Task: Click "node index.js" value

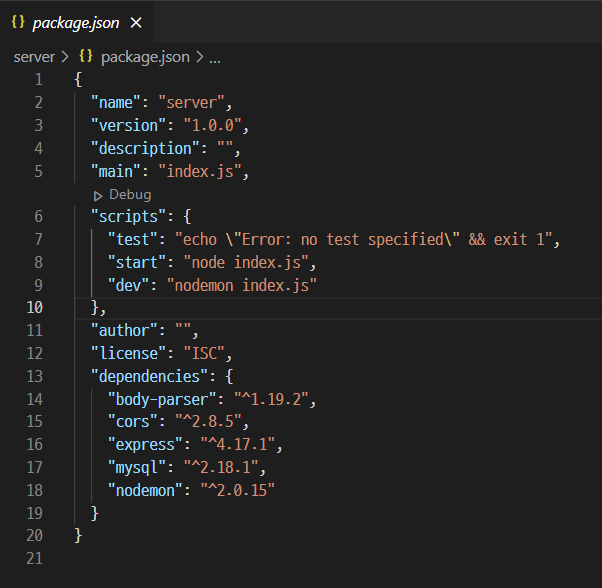Action: (x=246, y=263)
